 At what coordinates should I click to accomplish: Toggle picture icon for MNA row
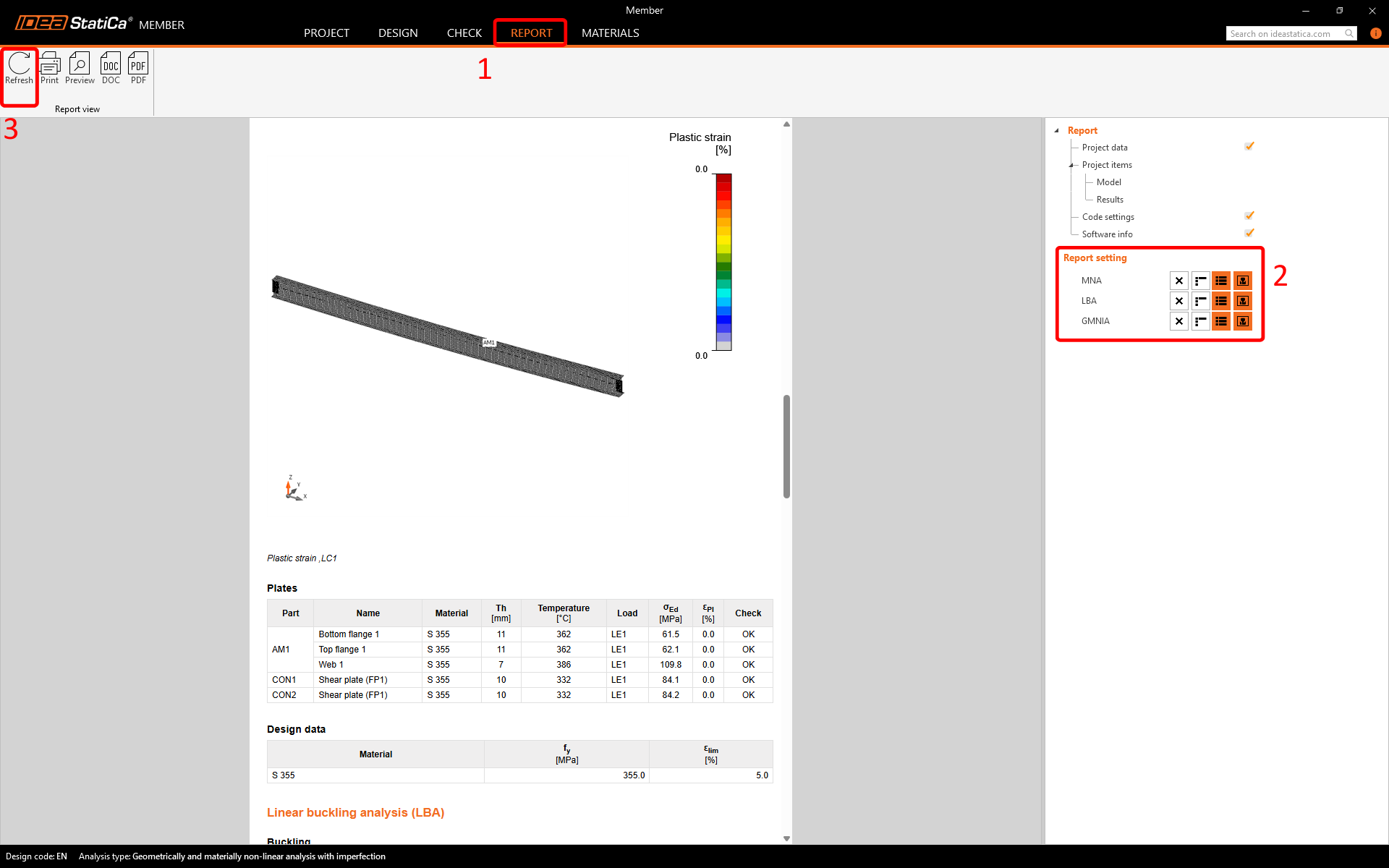pyautogui.click(x=1242, y=281)
